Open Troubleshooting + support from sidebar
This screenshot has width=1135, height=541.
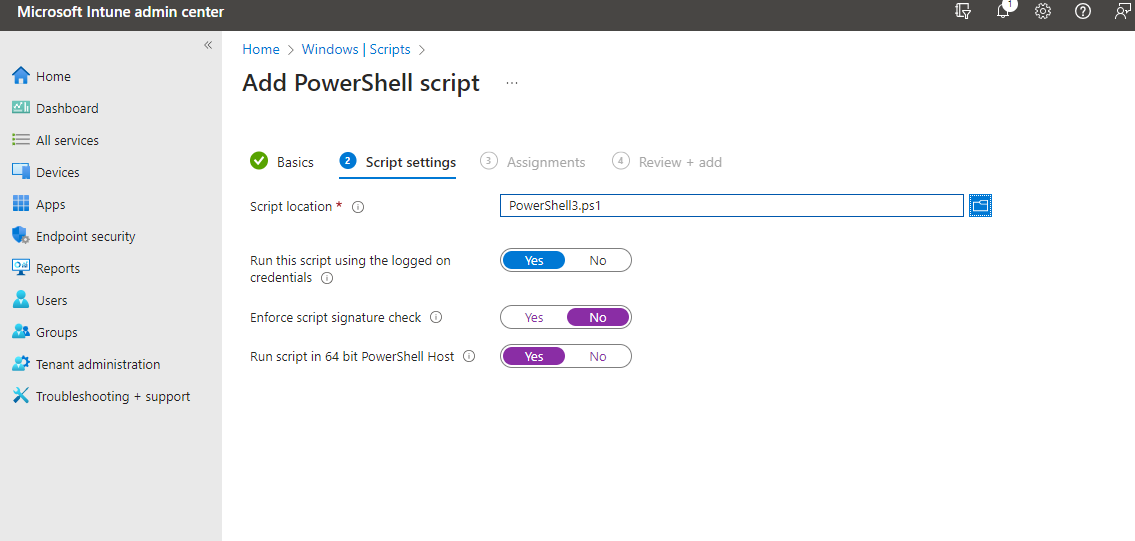coord(113,396)
